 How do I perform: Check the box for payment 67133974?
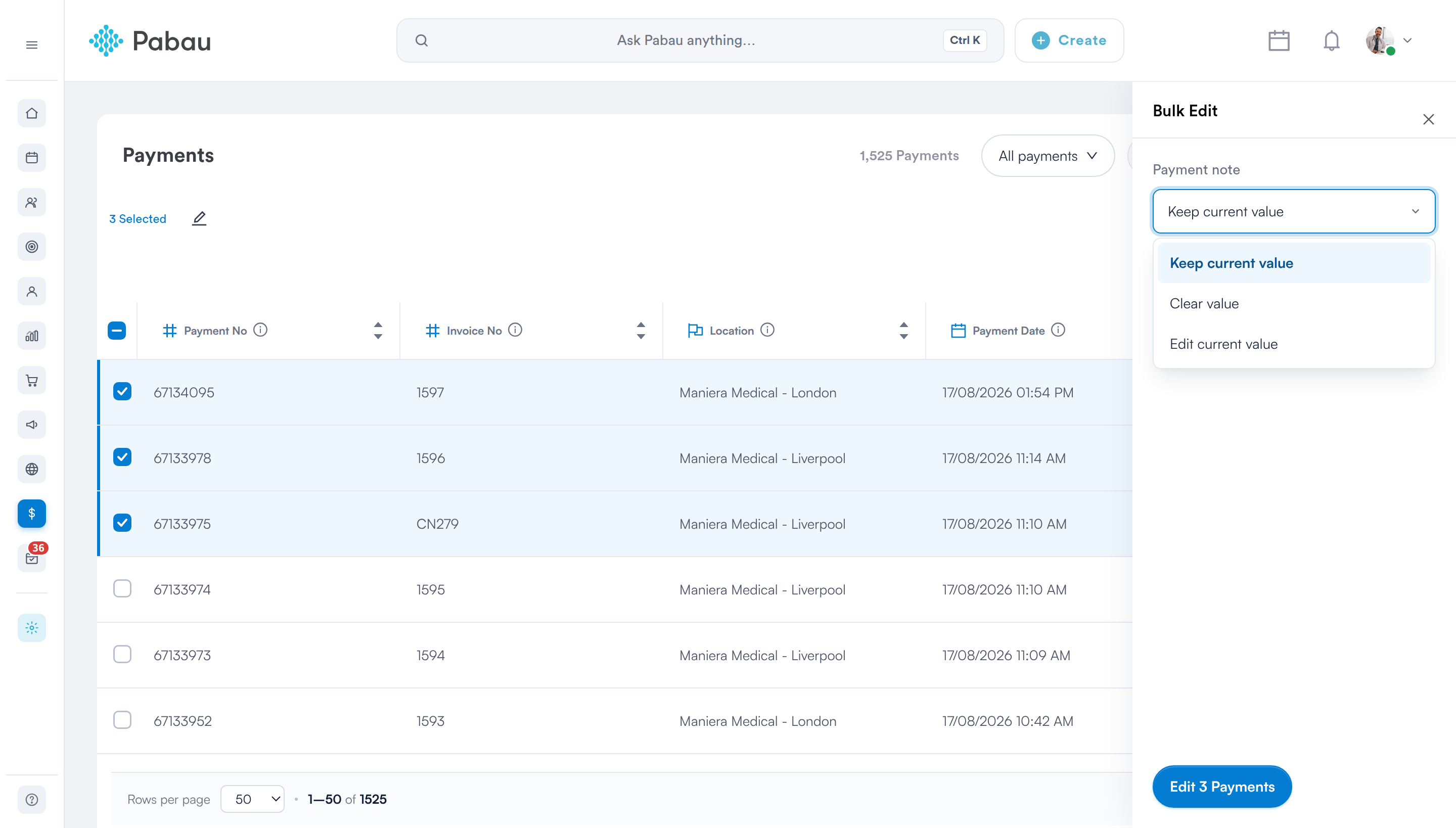122,588
